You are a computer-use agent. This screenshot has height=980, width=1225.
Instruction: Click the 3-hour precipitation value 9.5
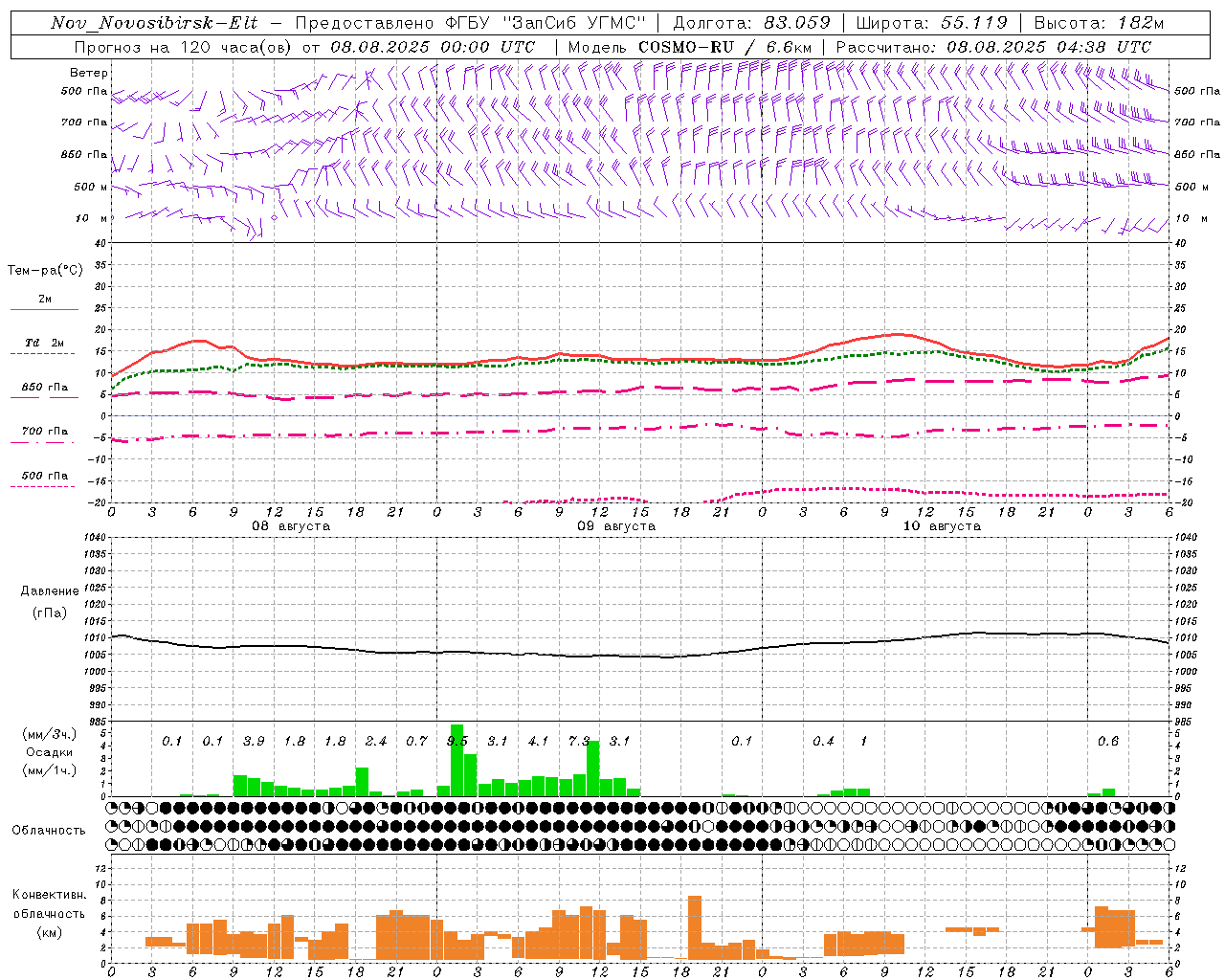(457, 741)
